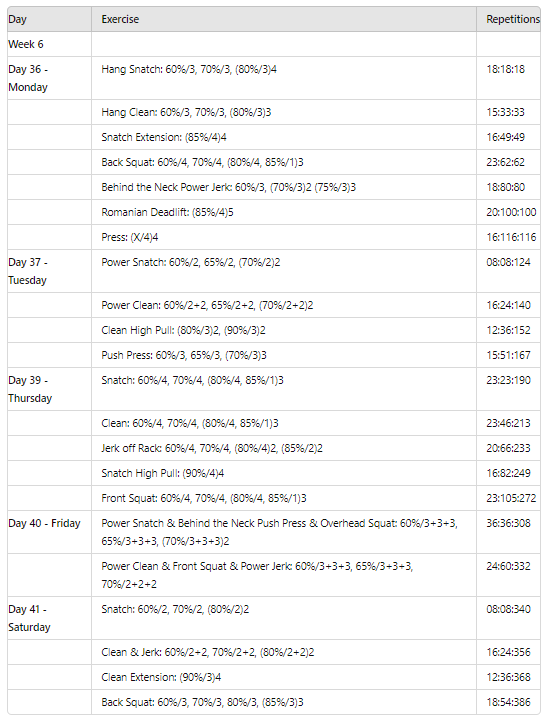Click the Clean Extension exercise cell
This screenshot has height=717, width=547.
click(284, 677)
